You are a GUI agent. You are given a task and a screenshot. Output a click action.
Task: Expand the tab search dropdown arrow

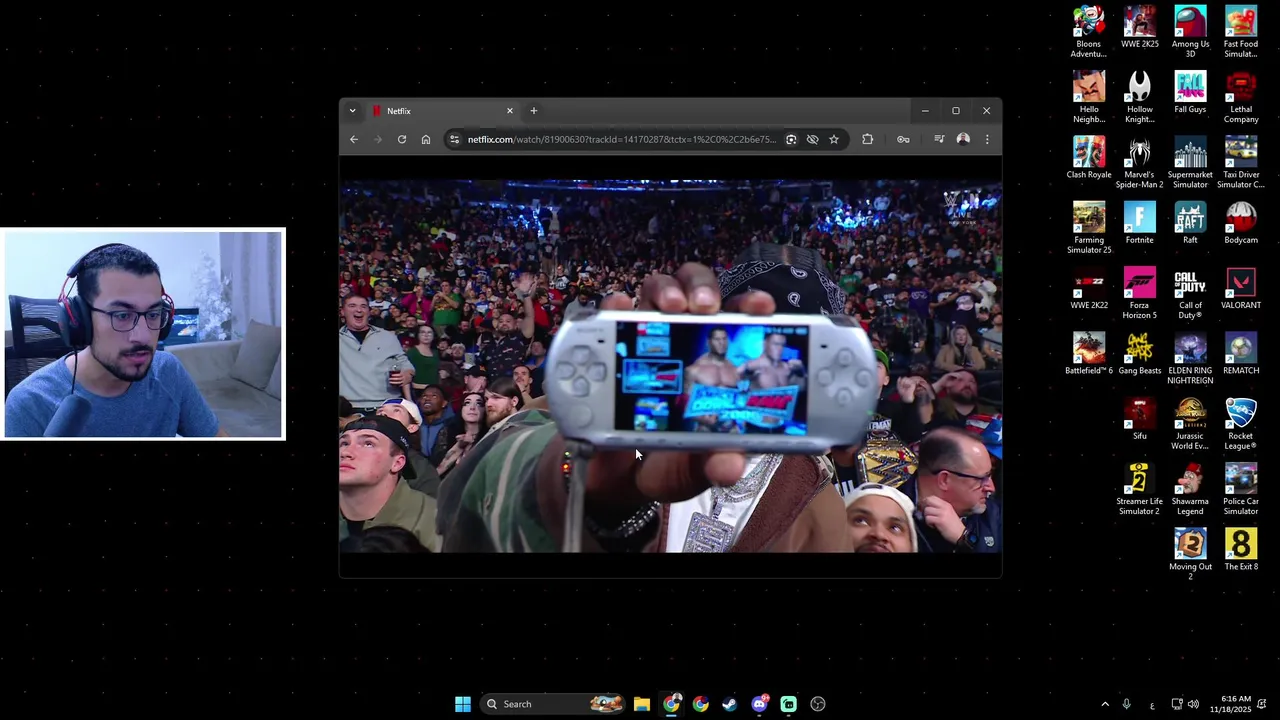(352, 111)
